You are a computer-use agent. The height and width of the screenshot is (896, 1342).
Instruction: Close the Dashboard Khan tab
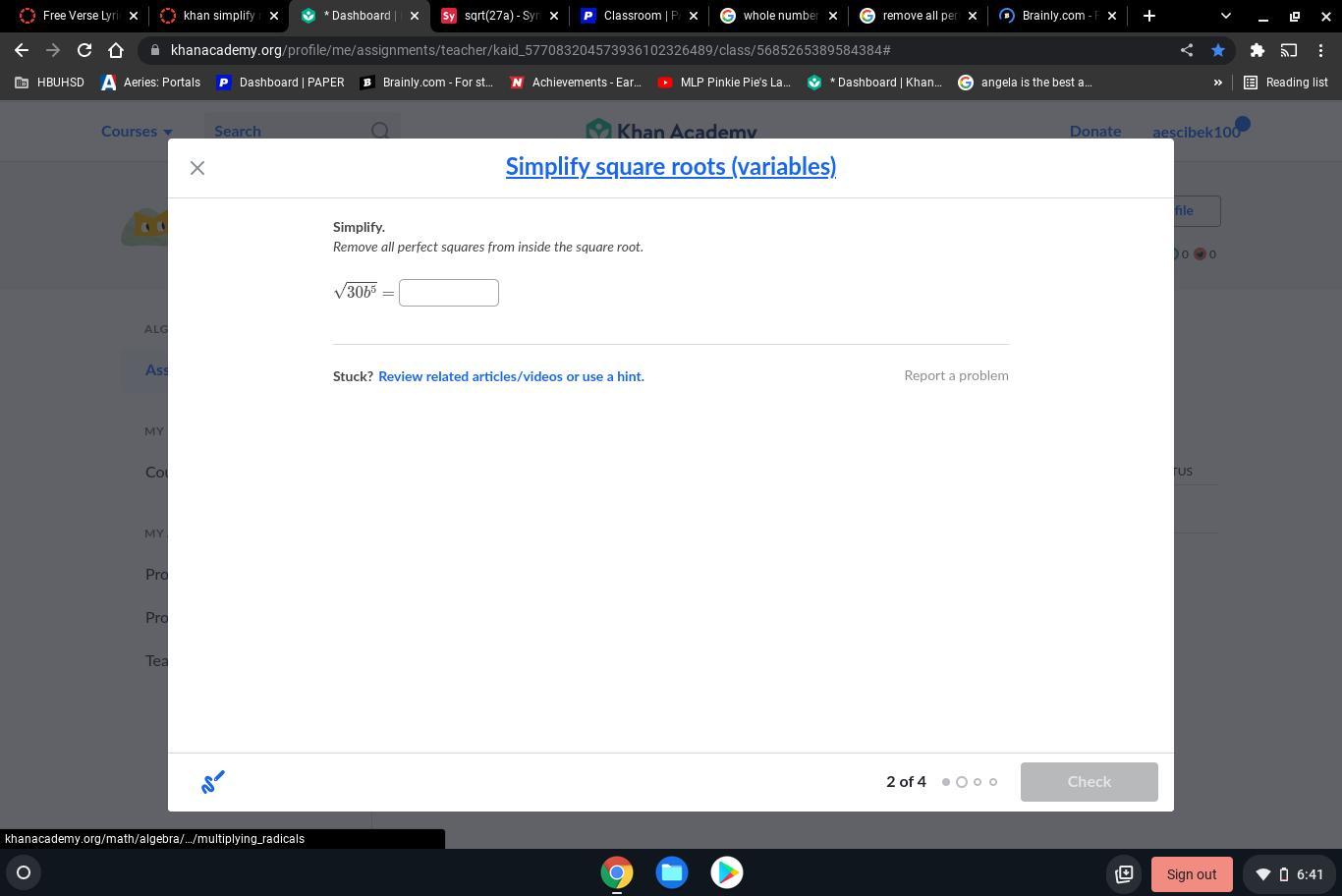(414, 16)
